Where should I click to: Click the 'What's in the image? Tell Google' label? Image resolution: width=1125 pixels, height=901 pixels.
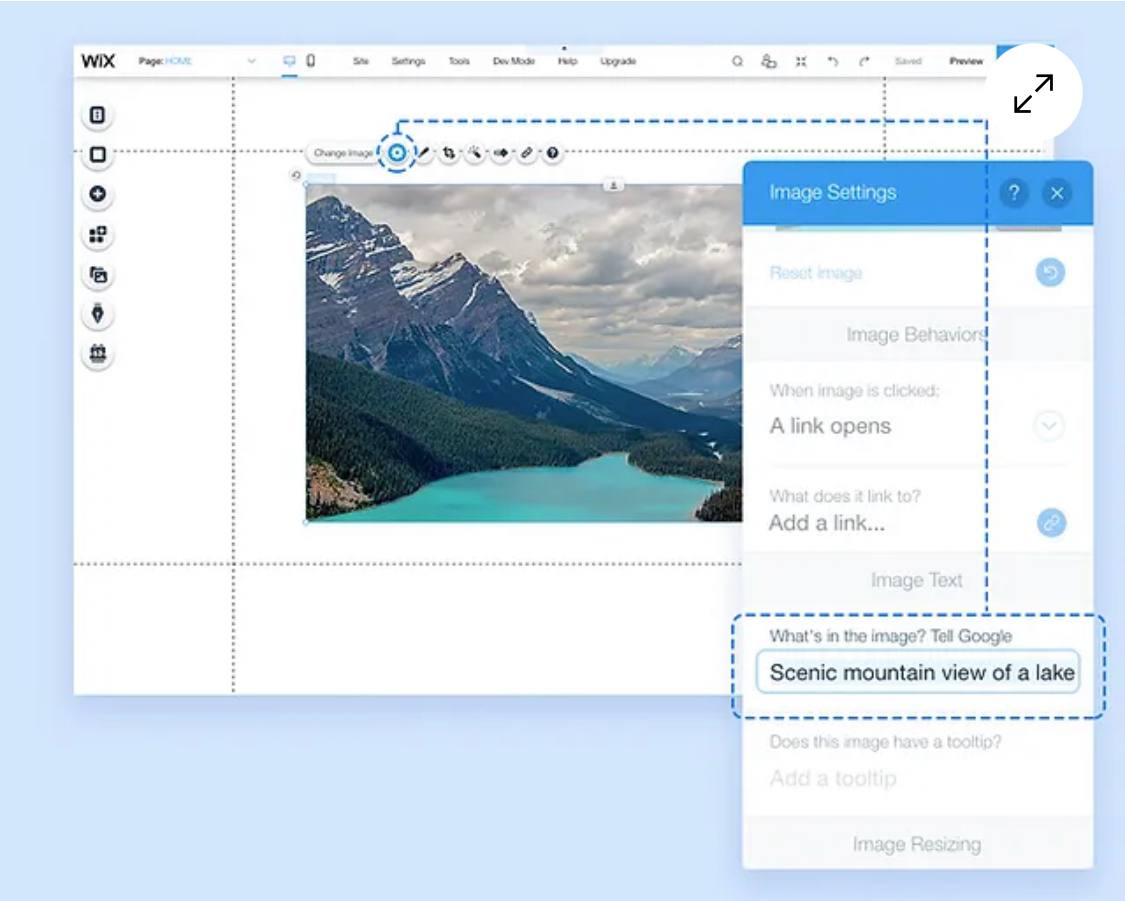tap(890, 636)
